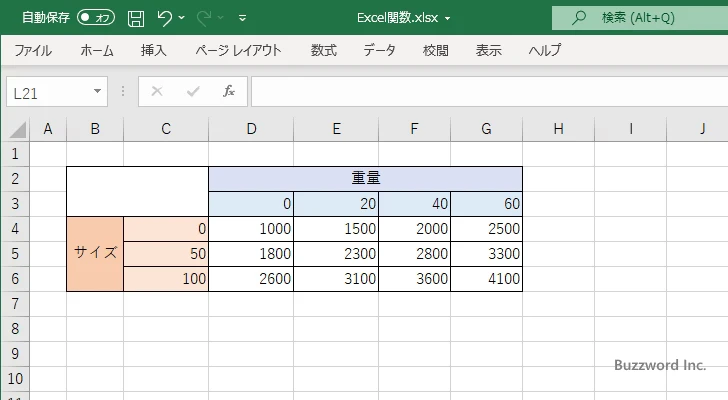The image size is (728, 400).
Task: Select column G header
Action: click(x=486, y=129)
